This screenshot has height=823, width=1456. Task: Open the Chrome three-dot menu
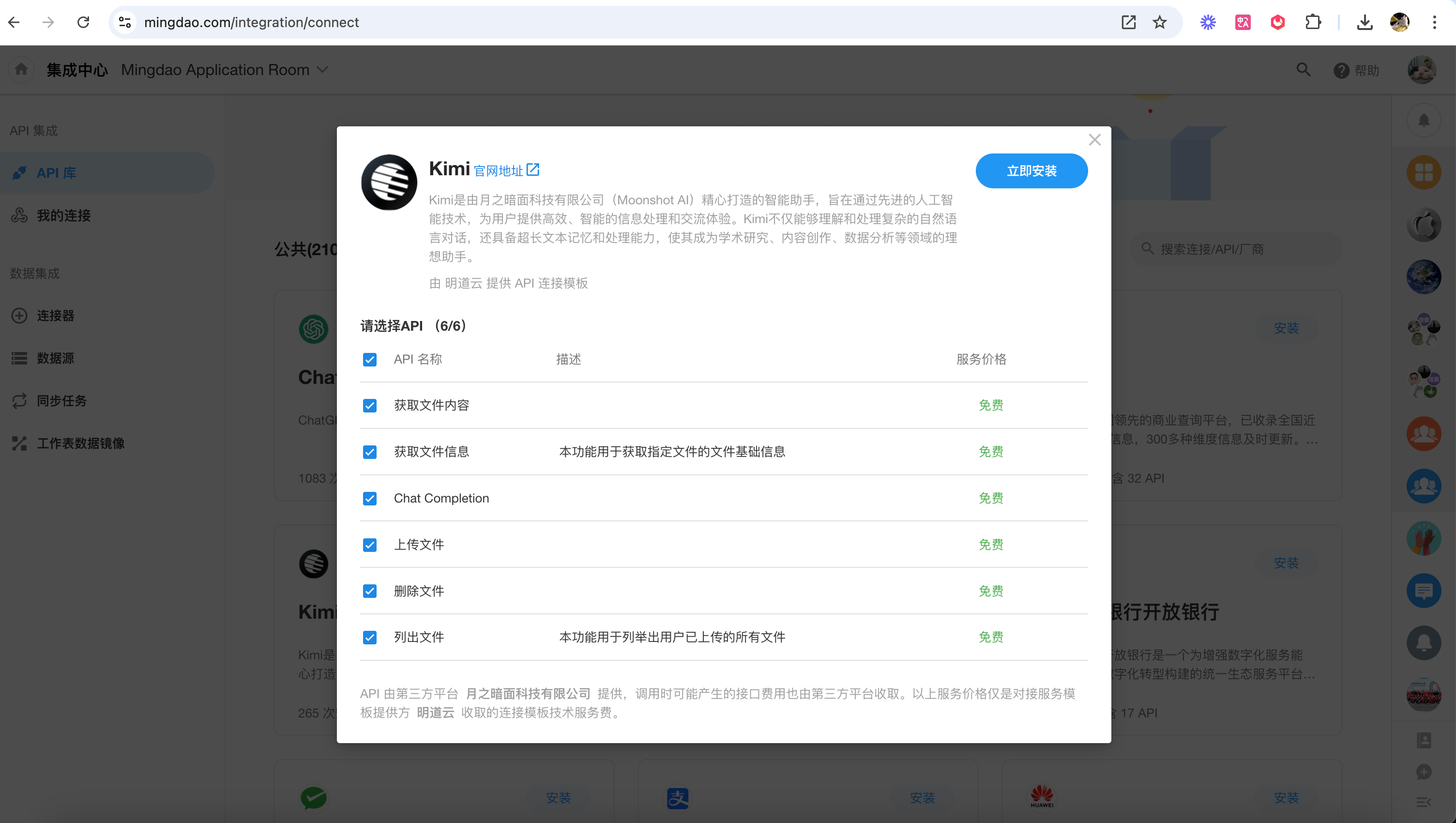point(1434,22)
